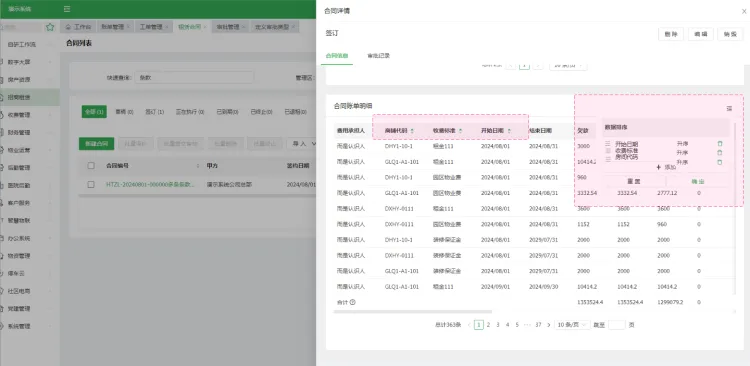This screenshot has height=366, width=750.
Task: Click the hamburger menu icon in green header
Action: point(67,9)
